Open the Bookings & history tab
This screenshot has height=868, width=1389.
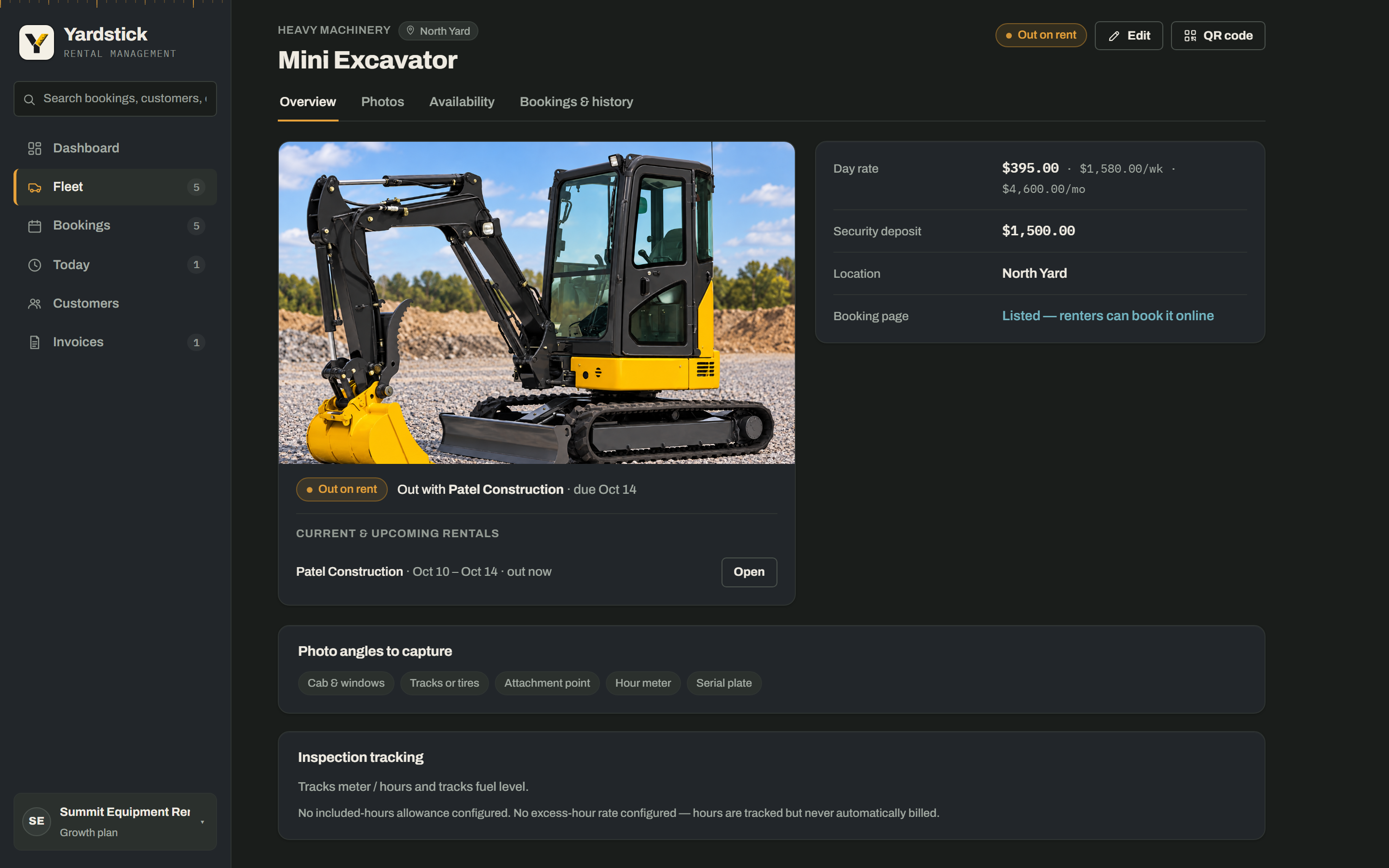pyautogui.click(x=576, y=102)
